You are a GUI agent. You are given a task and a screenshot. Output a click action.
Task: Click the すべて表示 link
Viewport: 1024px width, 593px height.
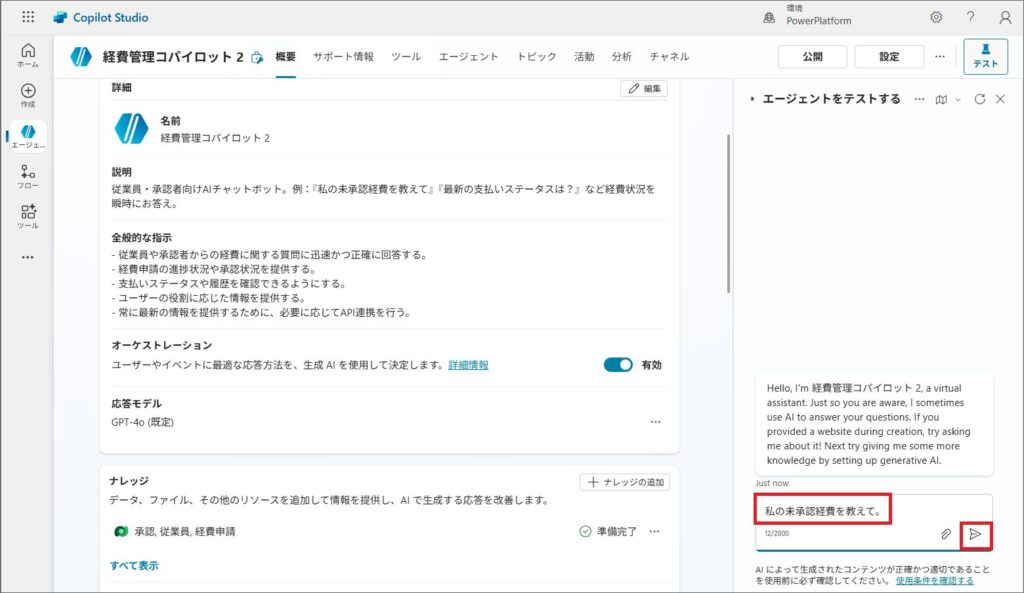134,566
